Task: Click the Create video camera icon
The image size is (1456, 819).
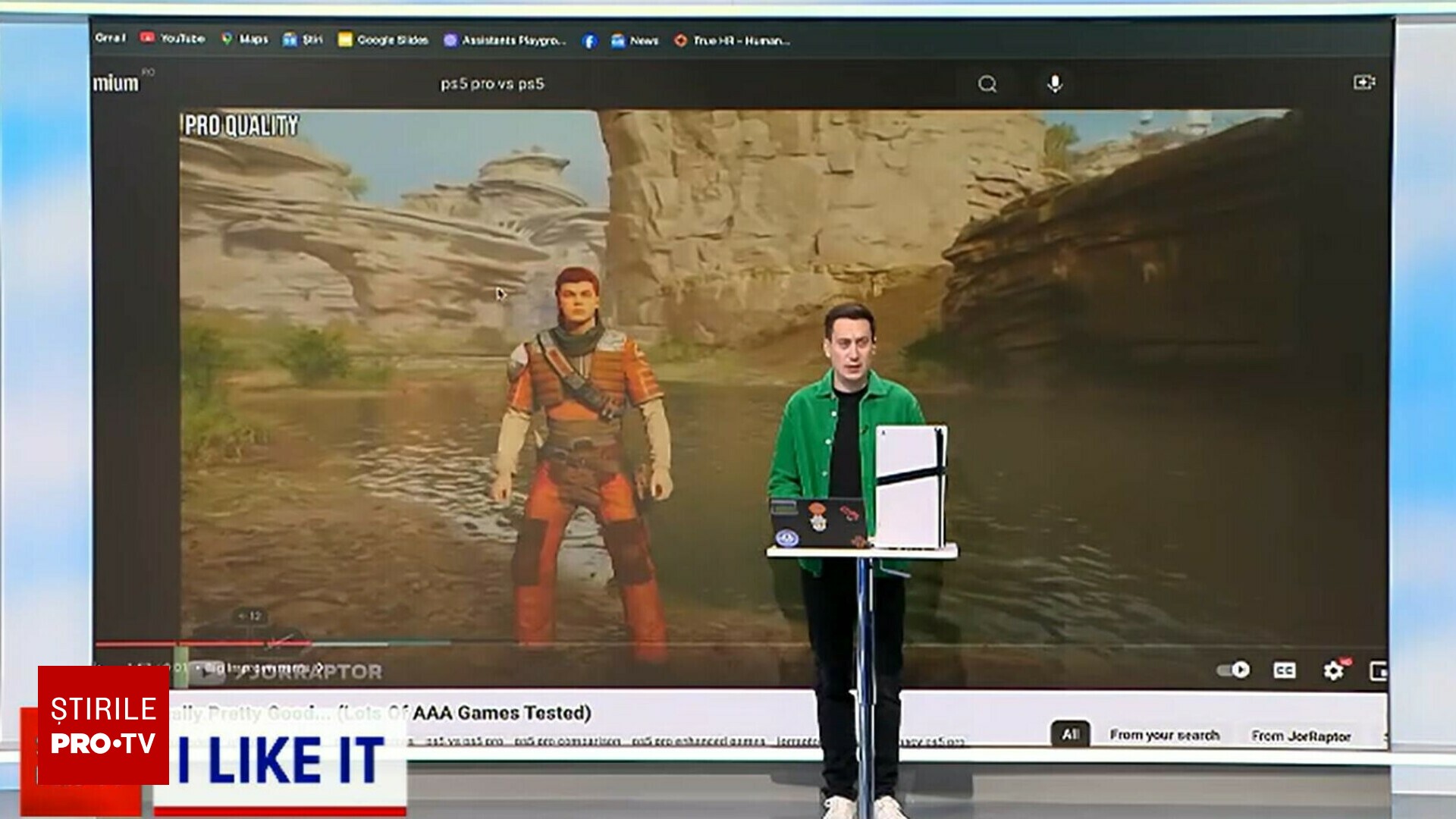Action: pos(1363,82)
